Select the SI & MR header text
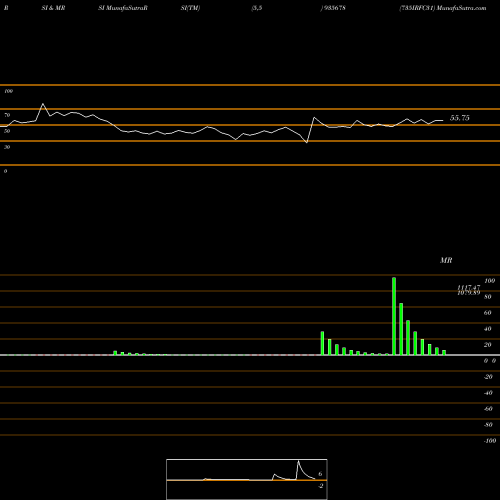Viewport: 500px width, 500px height. tap(53, 8)
